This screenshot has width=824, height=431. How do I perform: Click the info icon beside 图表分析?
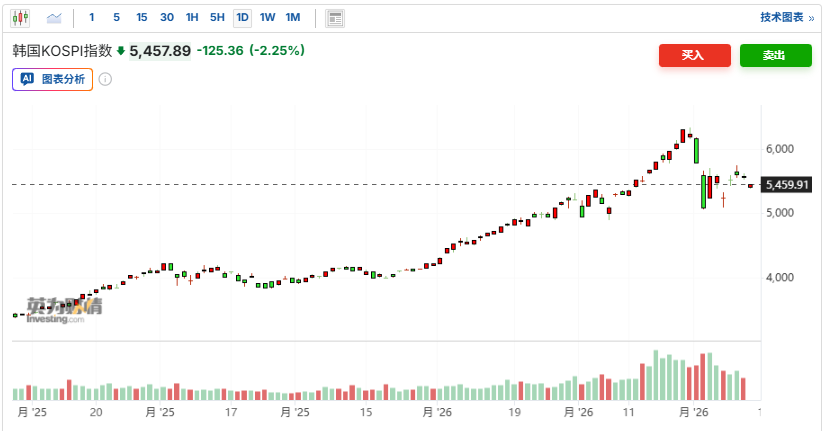105,80
